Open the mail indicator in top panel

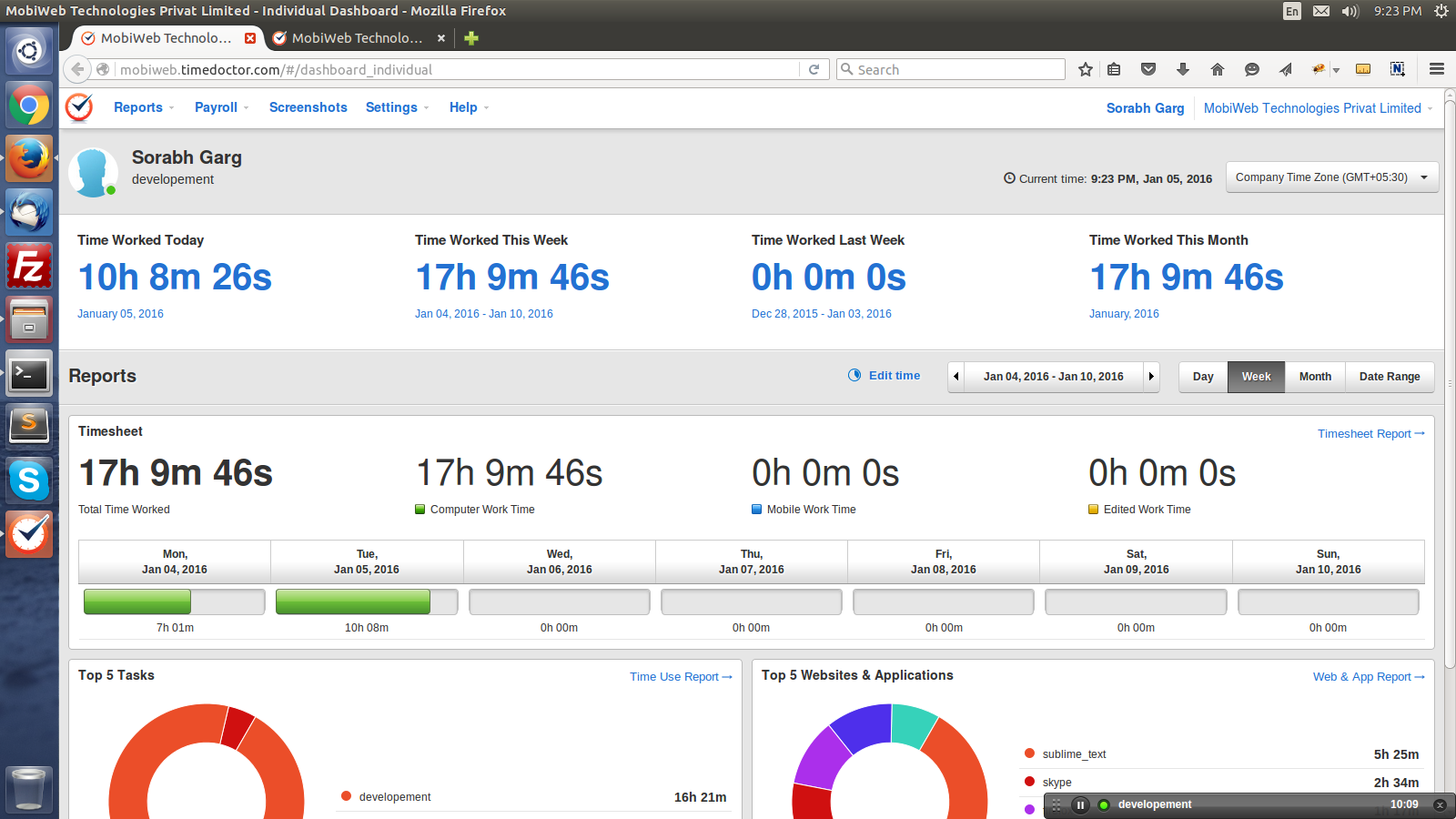pyautogui.click(x=1321, y=11)
